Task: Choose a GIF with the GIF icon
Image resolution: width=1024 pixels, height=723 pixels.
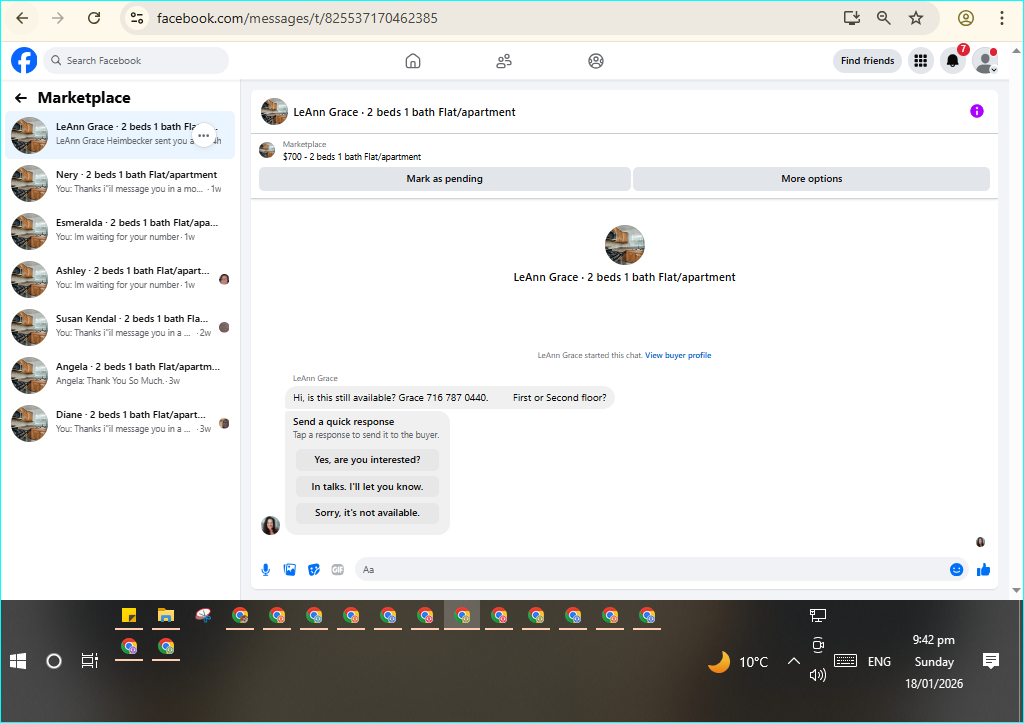Action: 338,570
